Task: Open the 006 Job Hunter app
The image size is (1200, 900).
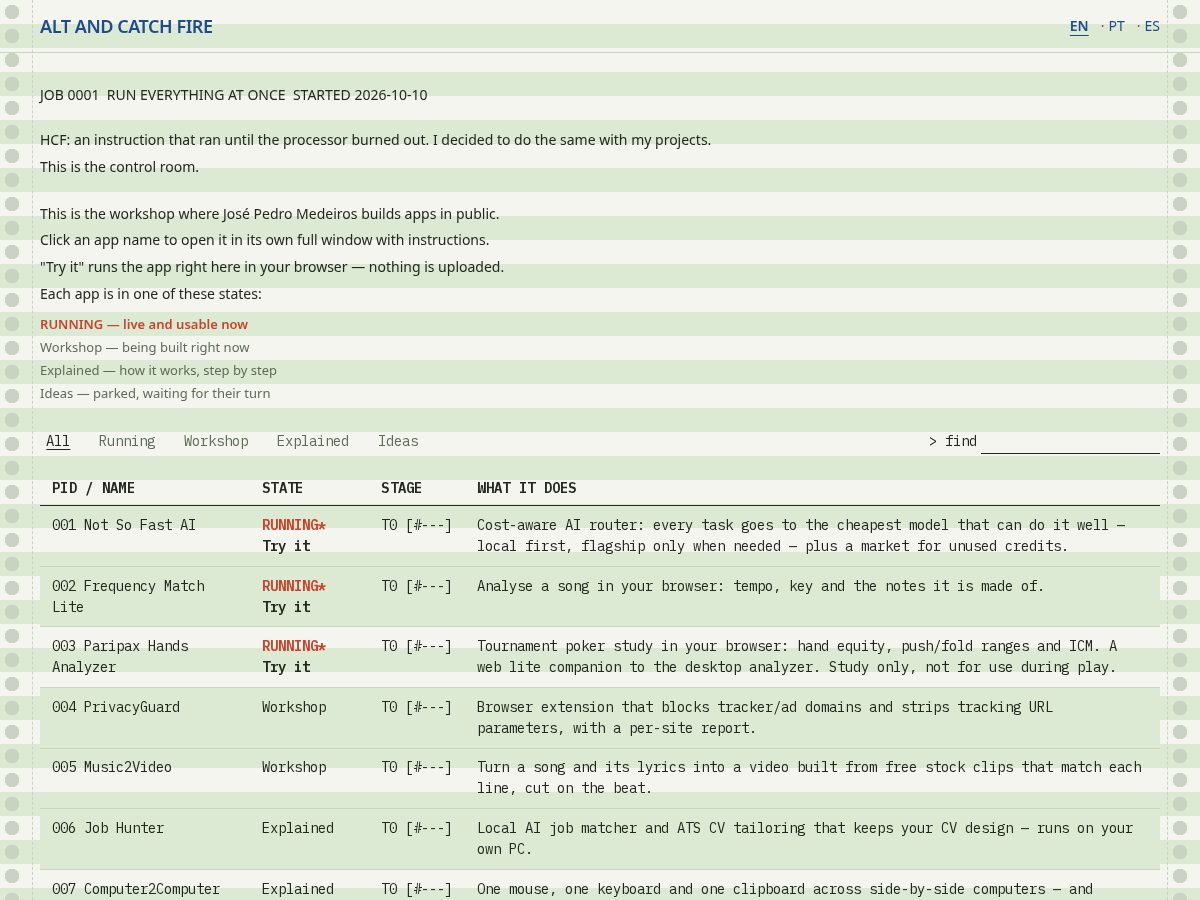Action: coord(108,828)
